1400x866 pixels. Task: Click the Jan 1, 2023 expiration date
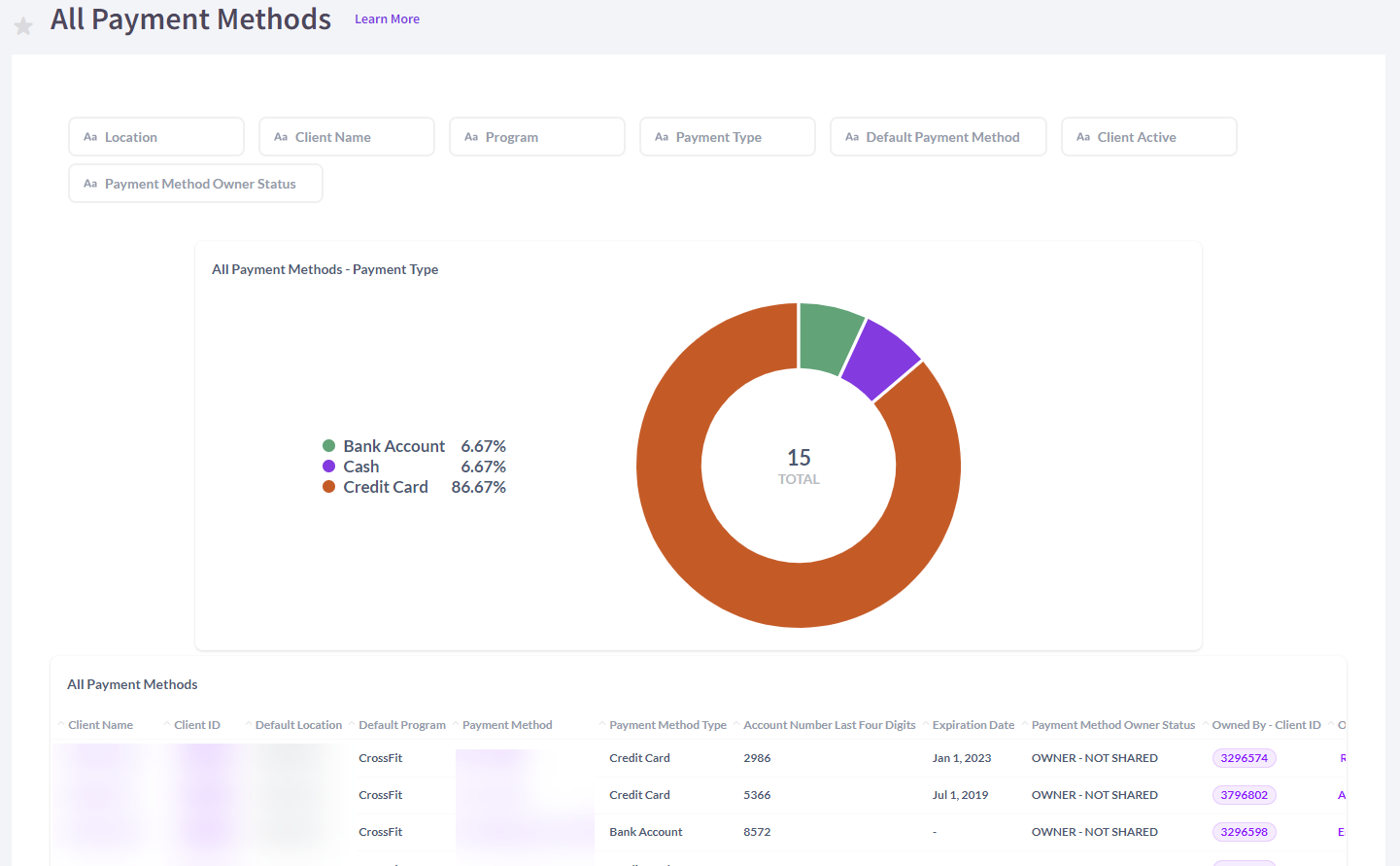point(962,758)
